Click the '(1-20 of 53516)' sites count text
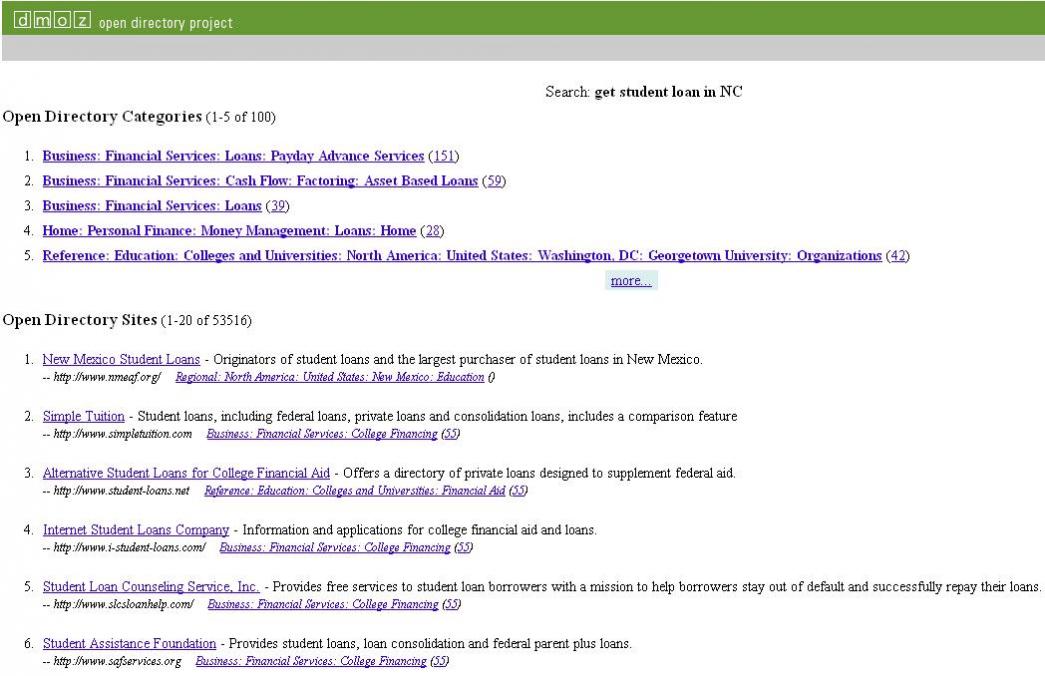The image size is (1045, 676). 207,321
